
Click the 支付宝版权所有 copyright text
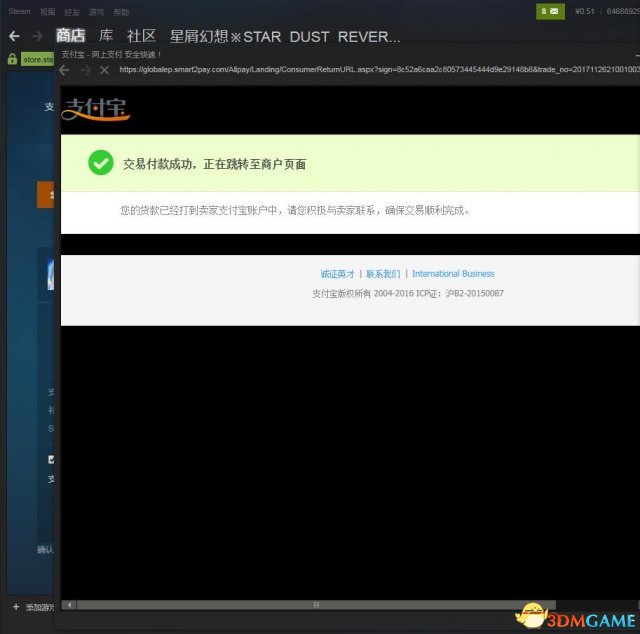click(x=408, y=293)
